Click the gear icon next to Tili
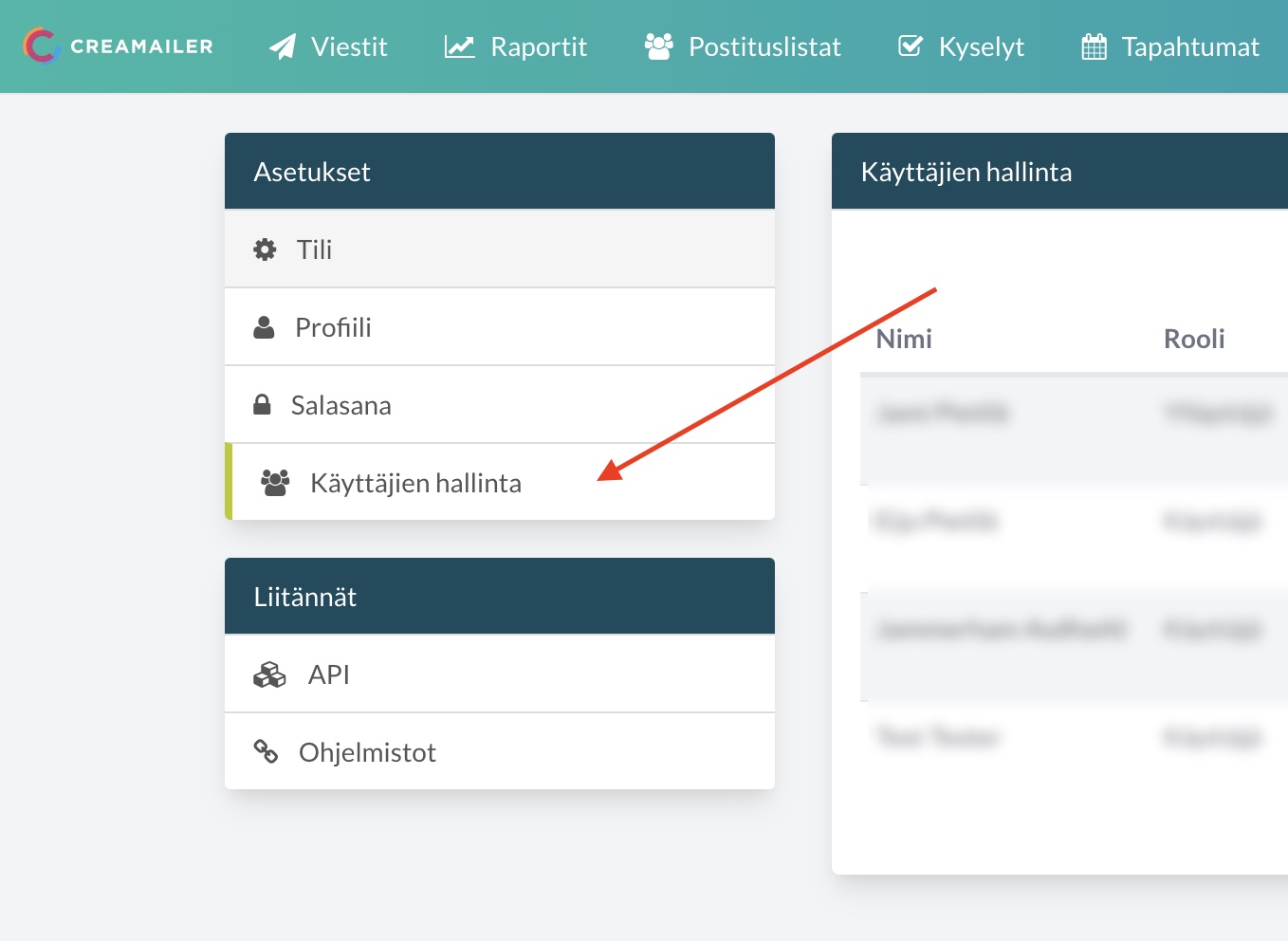 point(265,249)
